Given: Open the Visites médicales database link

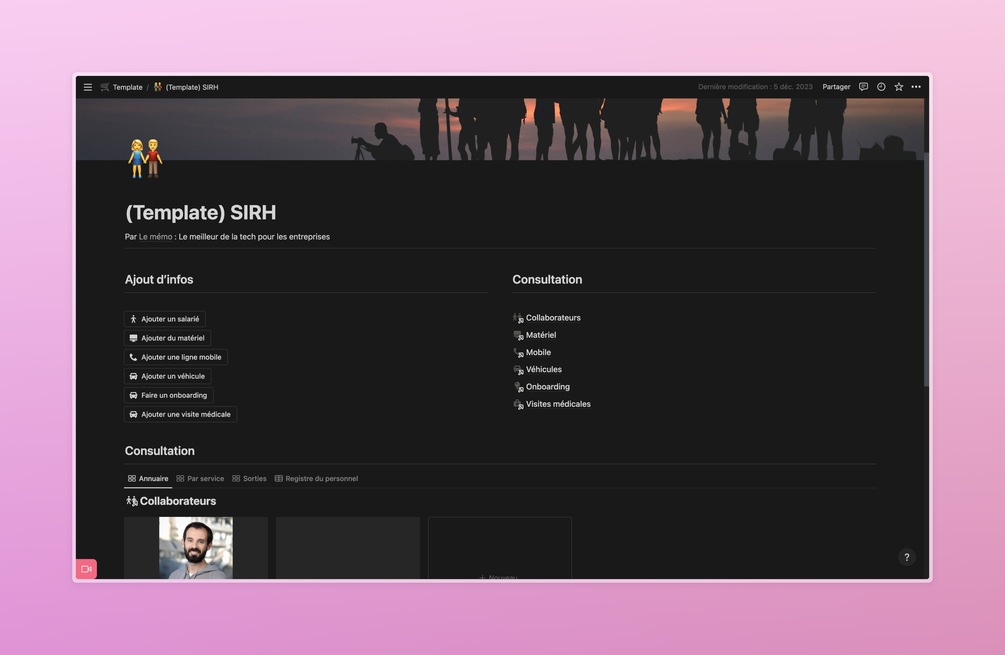Looking at the screenshot, I should pyautogui.click(x=558, y=404).
